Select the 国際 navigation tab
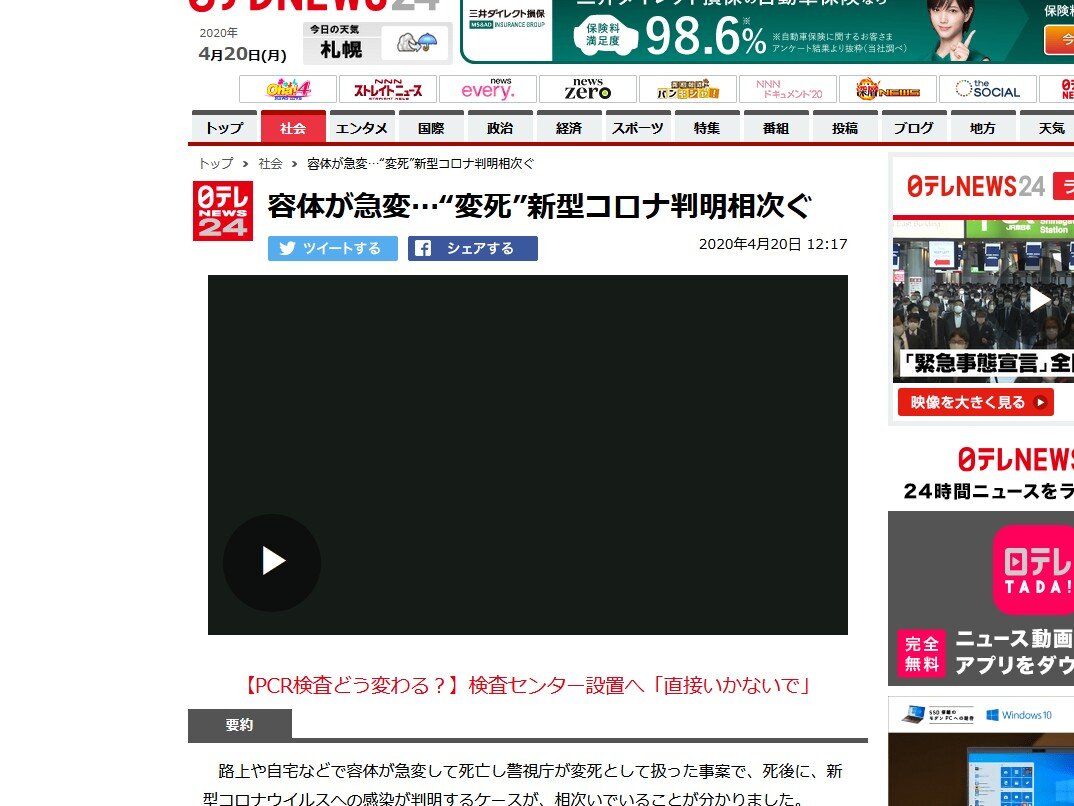1074x806 pixels. click(x=431, y=127)
